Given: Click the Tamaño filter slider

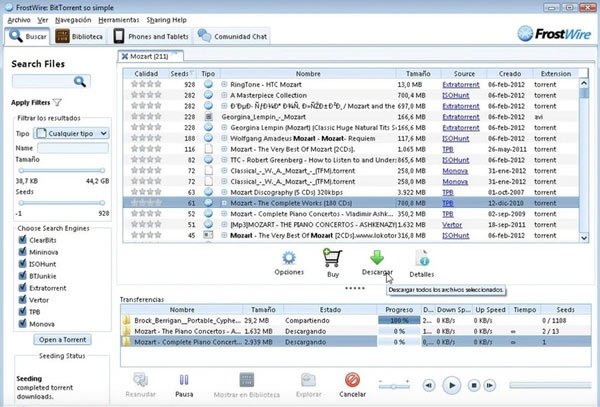Looking at the screenshot, I should tap(62, 170).
